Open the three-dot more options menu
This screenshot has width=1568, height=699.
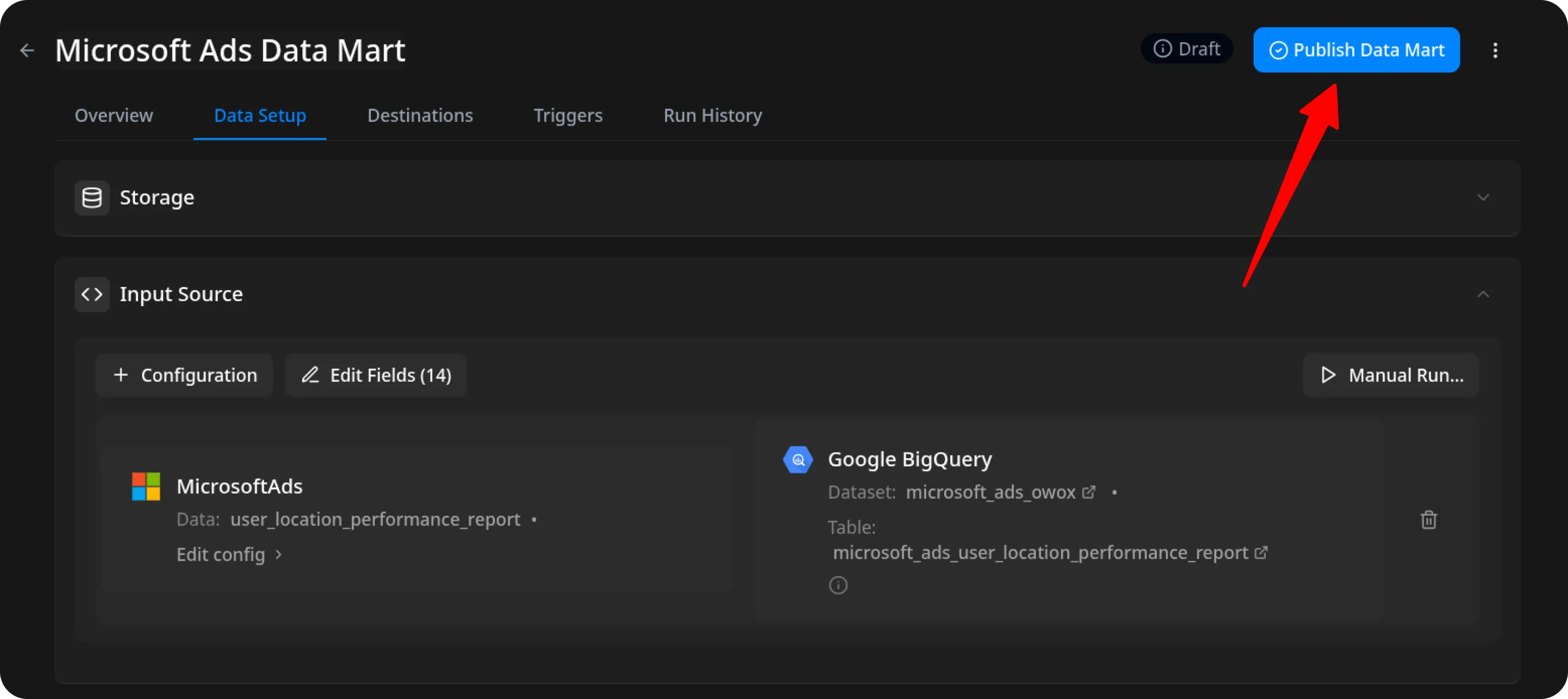[1495, 50]
